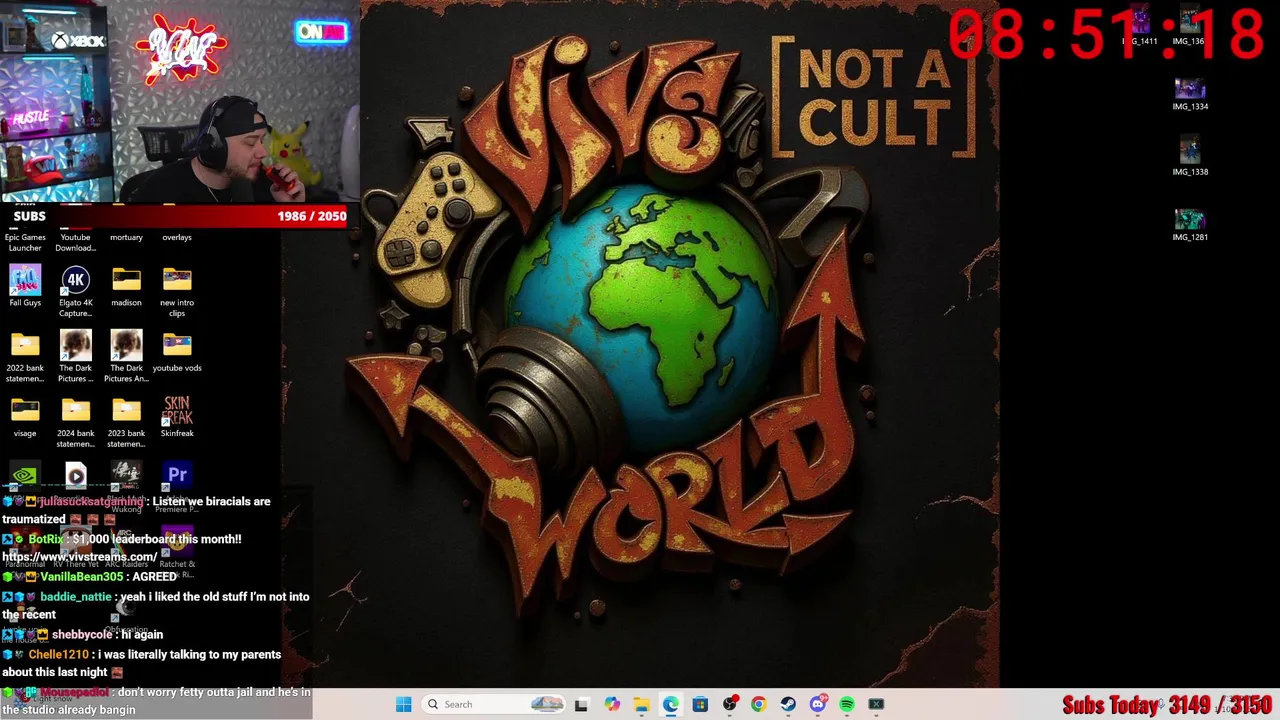Switch to Microsoft Edge in taskbar

pyautogui.click(x=670, y=704)
